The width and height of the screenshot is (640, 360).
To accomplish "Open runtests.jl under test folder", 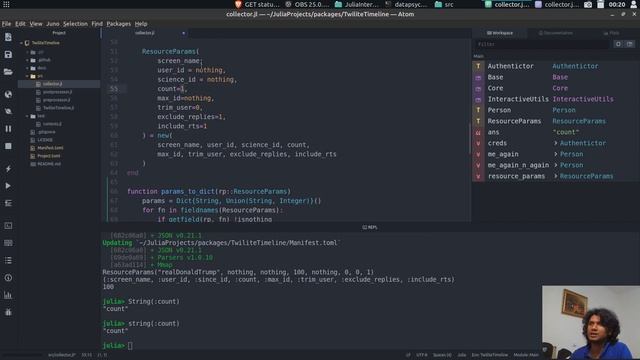I will click(x=52, y=124).
